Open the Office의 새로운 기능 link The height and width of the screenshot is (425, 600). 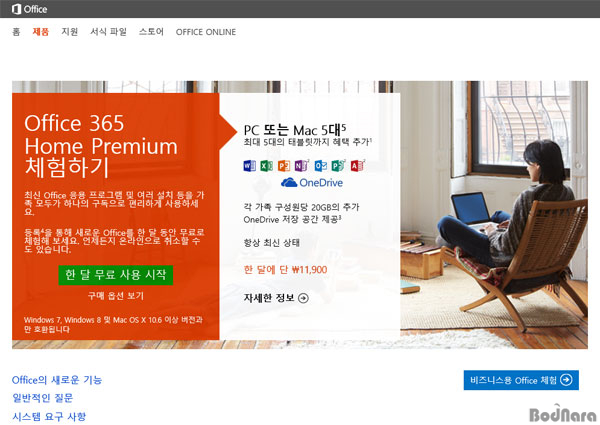point(57,380)
